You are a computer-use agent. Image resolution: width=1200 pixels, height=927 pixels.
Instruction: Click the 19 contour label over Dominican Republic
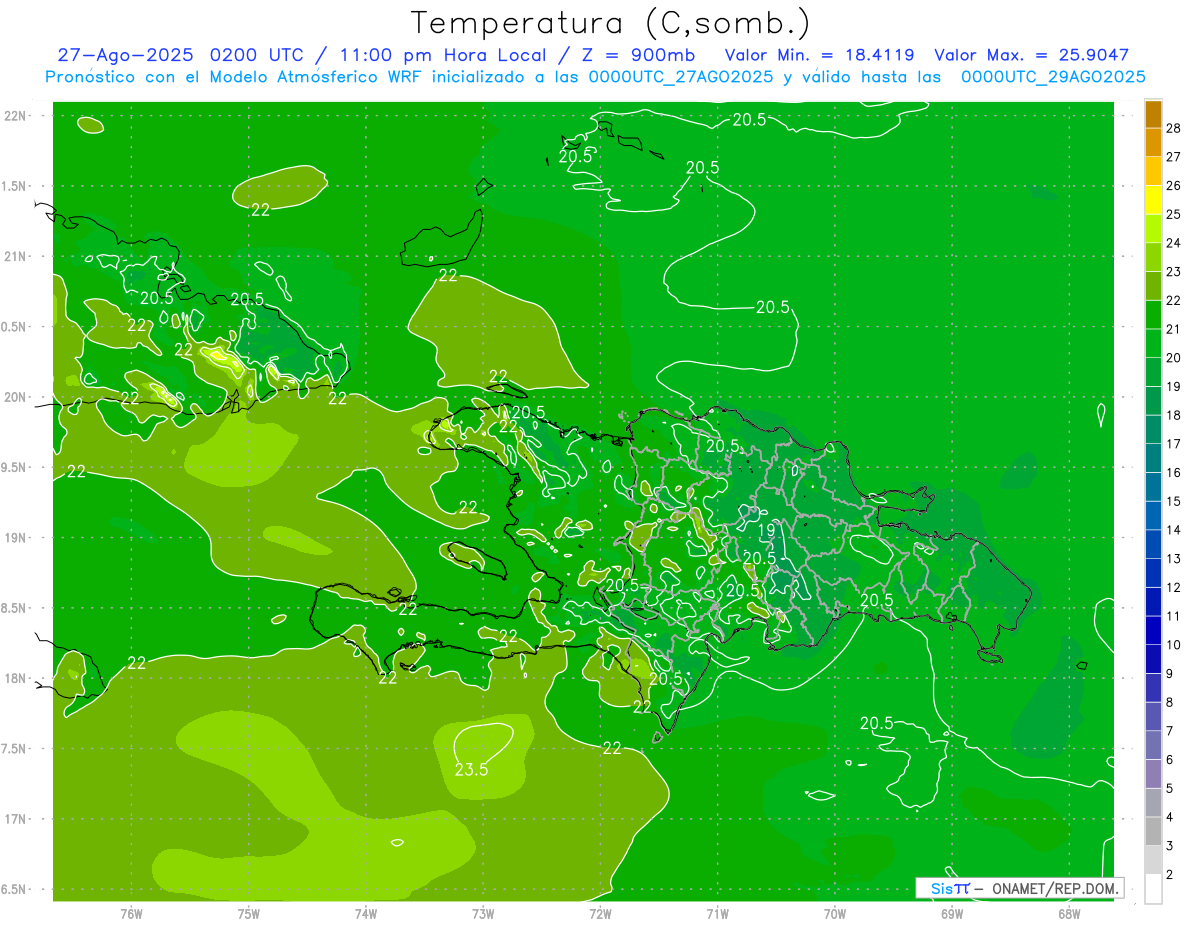[767, 531]
